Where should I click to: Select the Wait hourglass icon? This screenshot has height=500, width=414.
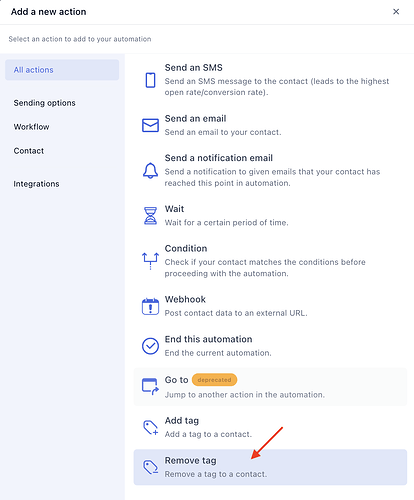[x=150, y=216]
